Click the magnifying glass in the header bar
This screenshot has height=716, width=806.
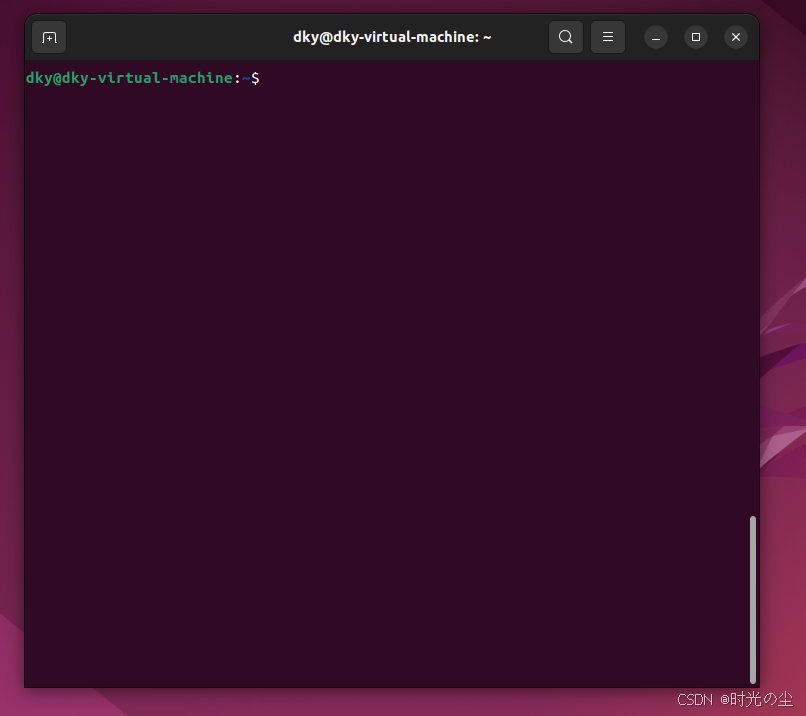coord(565,37)
